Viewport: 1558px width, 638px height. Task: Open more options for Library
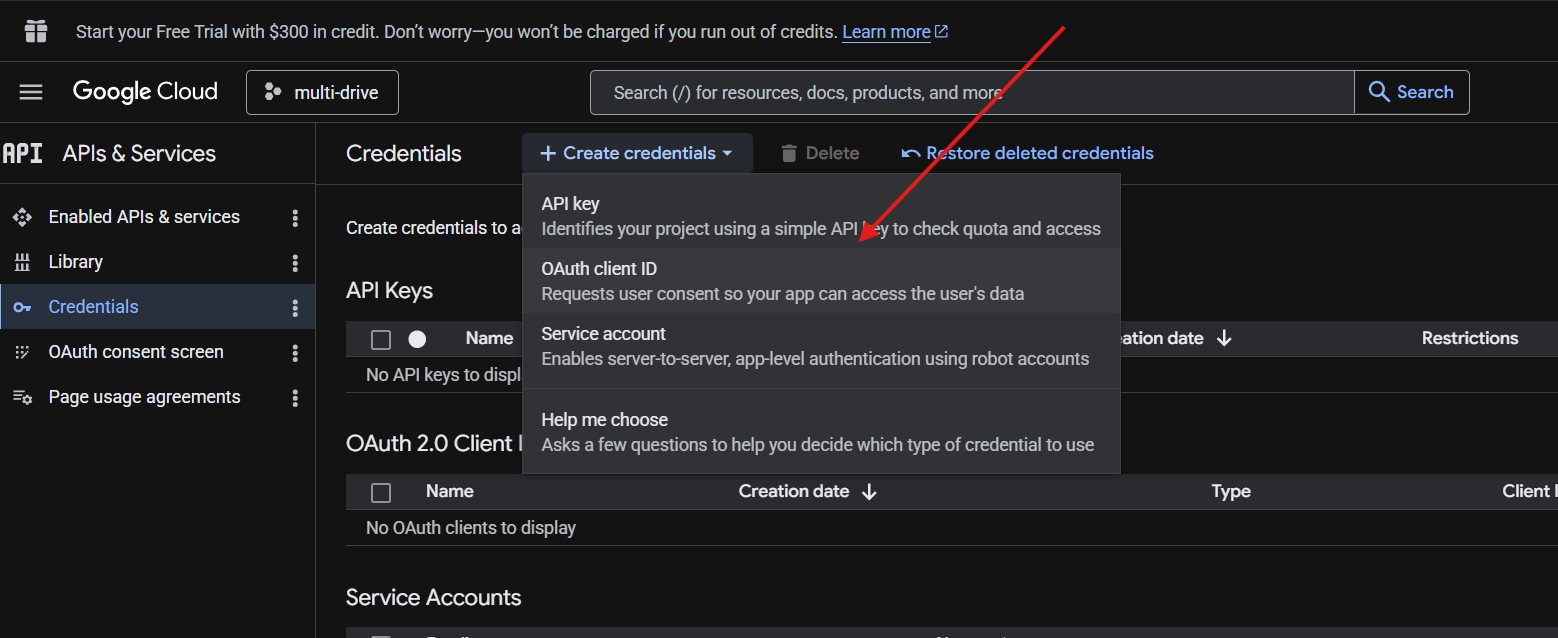tap(295, 262)
